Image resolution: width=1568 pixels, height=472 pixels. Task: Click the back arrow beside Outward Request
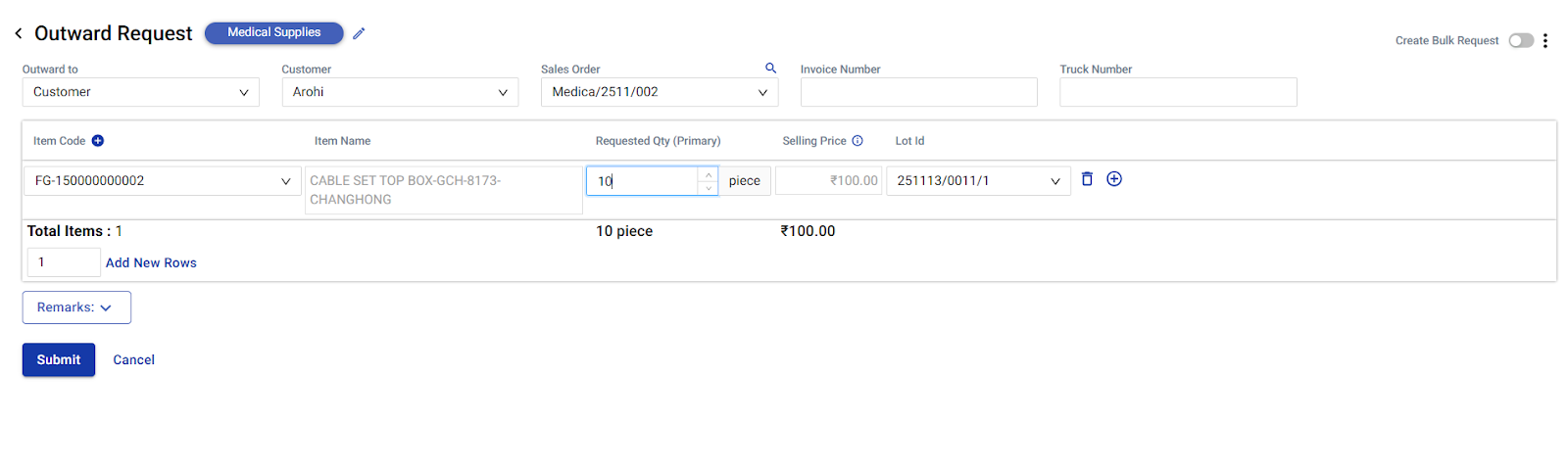click(19, 33)
